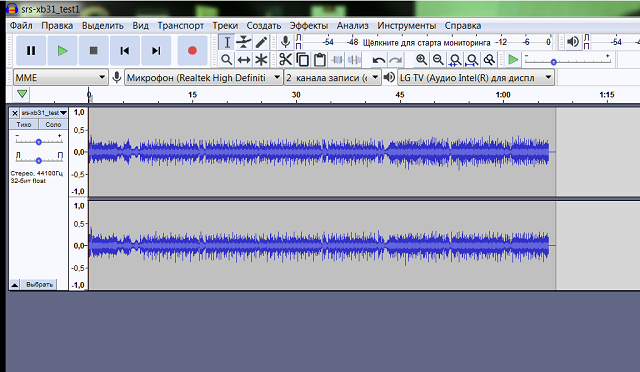
Task: Select the Envelope tool
Action: [x=244, y=42]
